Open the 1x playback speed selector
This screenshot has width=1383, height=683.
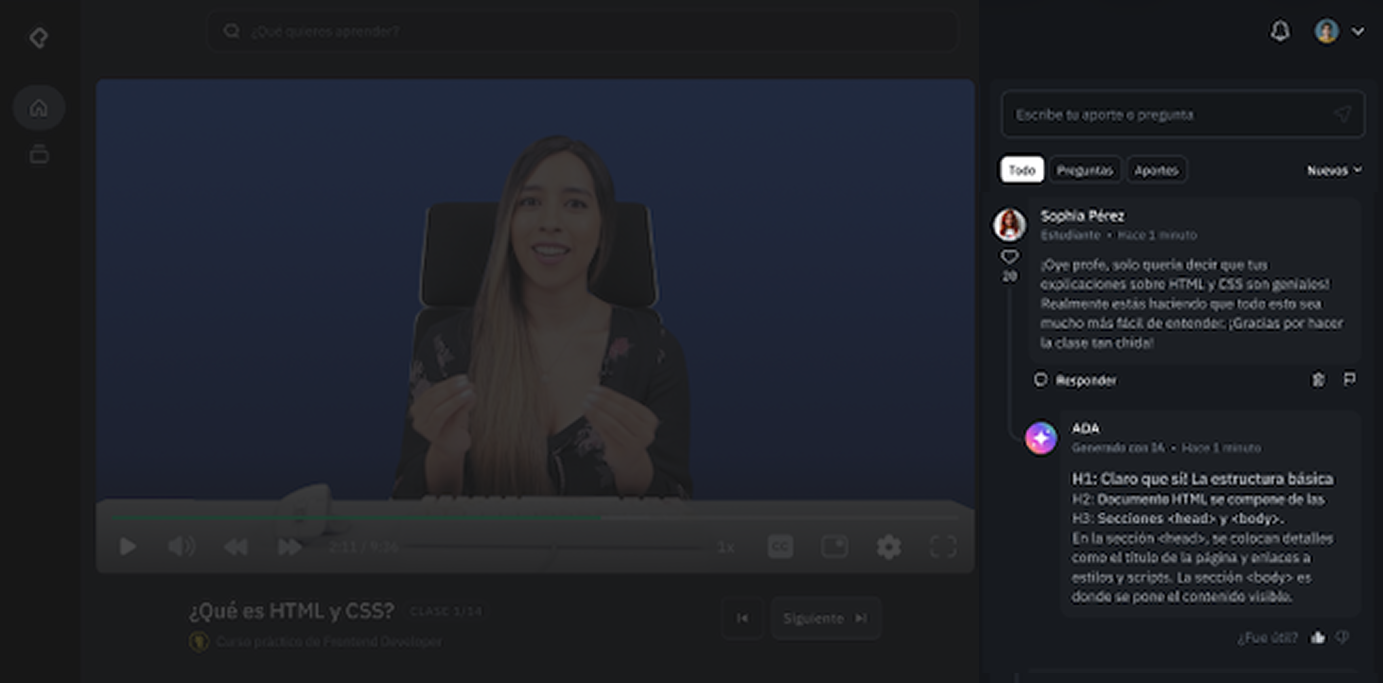coord(726,547)
